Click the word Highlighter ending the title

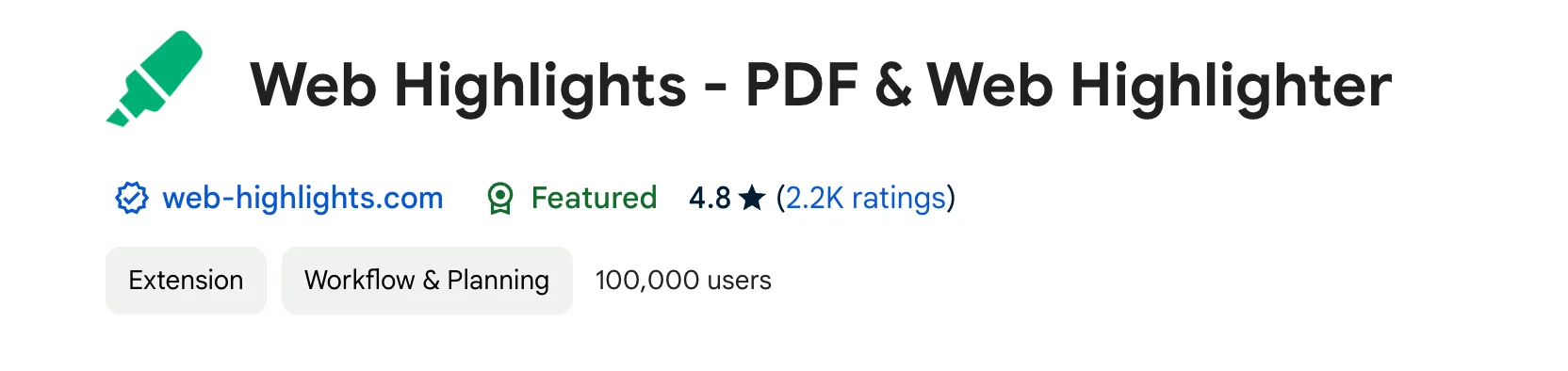(1231, 86)
